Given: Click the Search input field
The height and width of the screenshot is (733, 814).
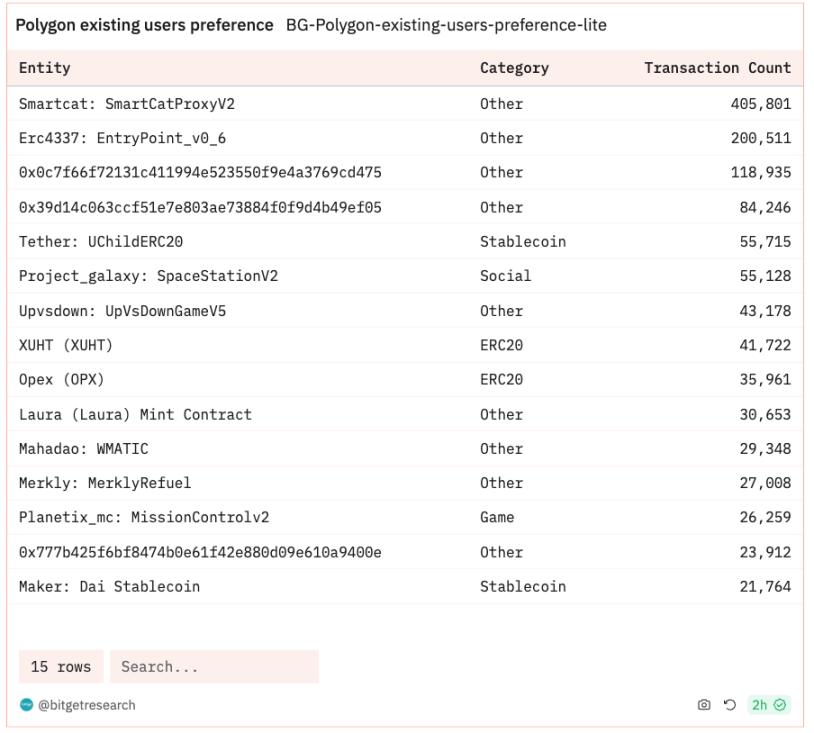Looking at the screenshot, I should click(x=214, y=667).
